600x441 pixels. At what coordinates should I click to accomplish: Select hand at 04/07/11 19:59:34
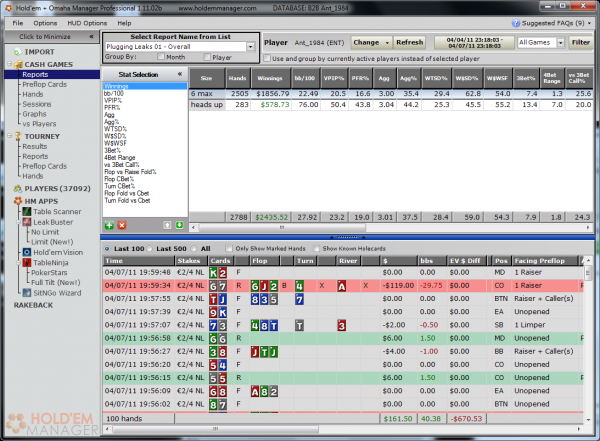(343, 286)
